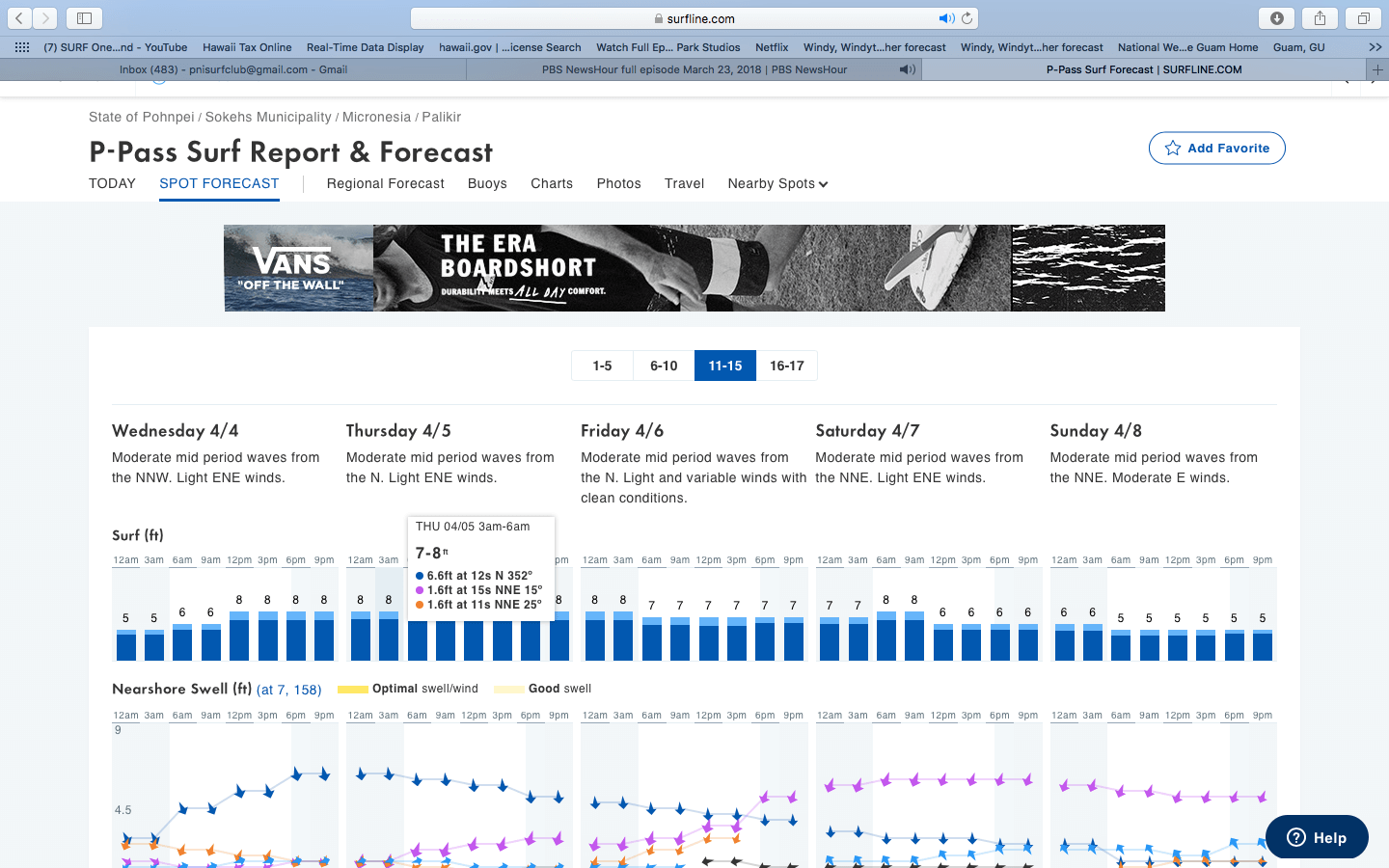The image size is (1389, 868).
Task: Click Sunday 4/8 day heading
Action: pos(1096,431)
